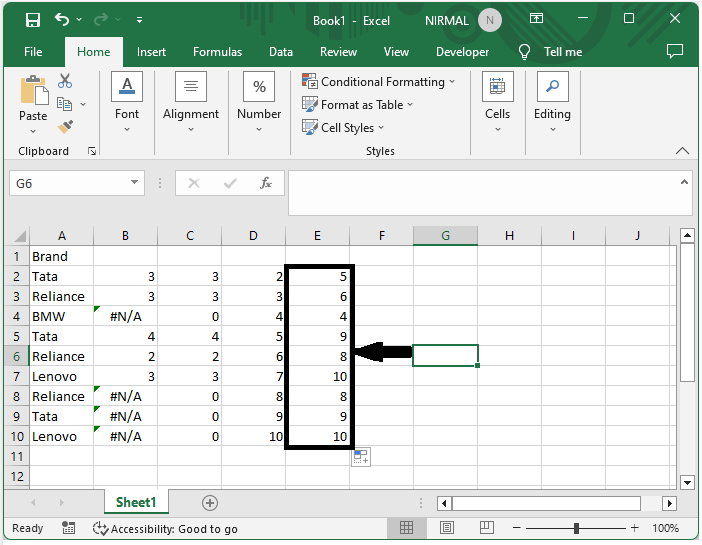Click the Undo arrow icon

click(63, 20)
